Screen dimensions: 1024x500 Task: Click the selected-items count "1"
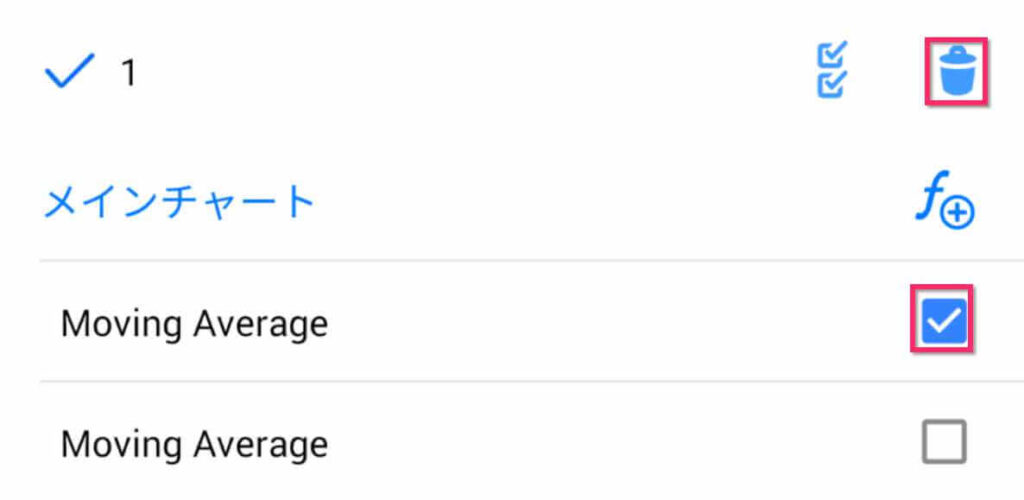pos(128,73)
